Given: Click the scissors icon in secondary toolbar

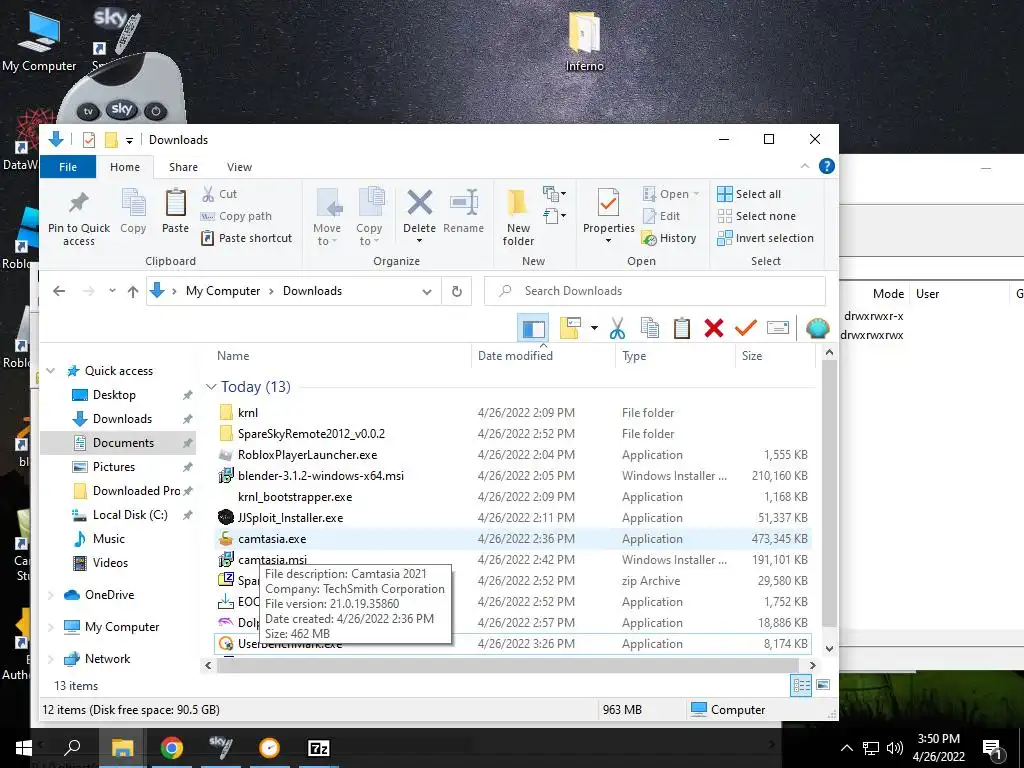Looking at the screenshot, I should click(617, 328).
